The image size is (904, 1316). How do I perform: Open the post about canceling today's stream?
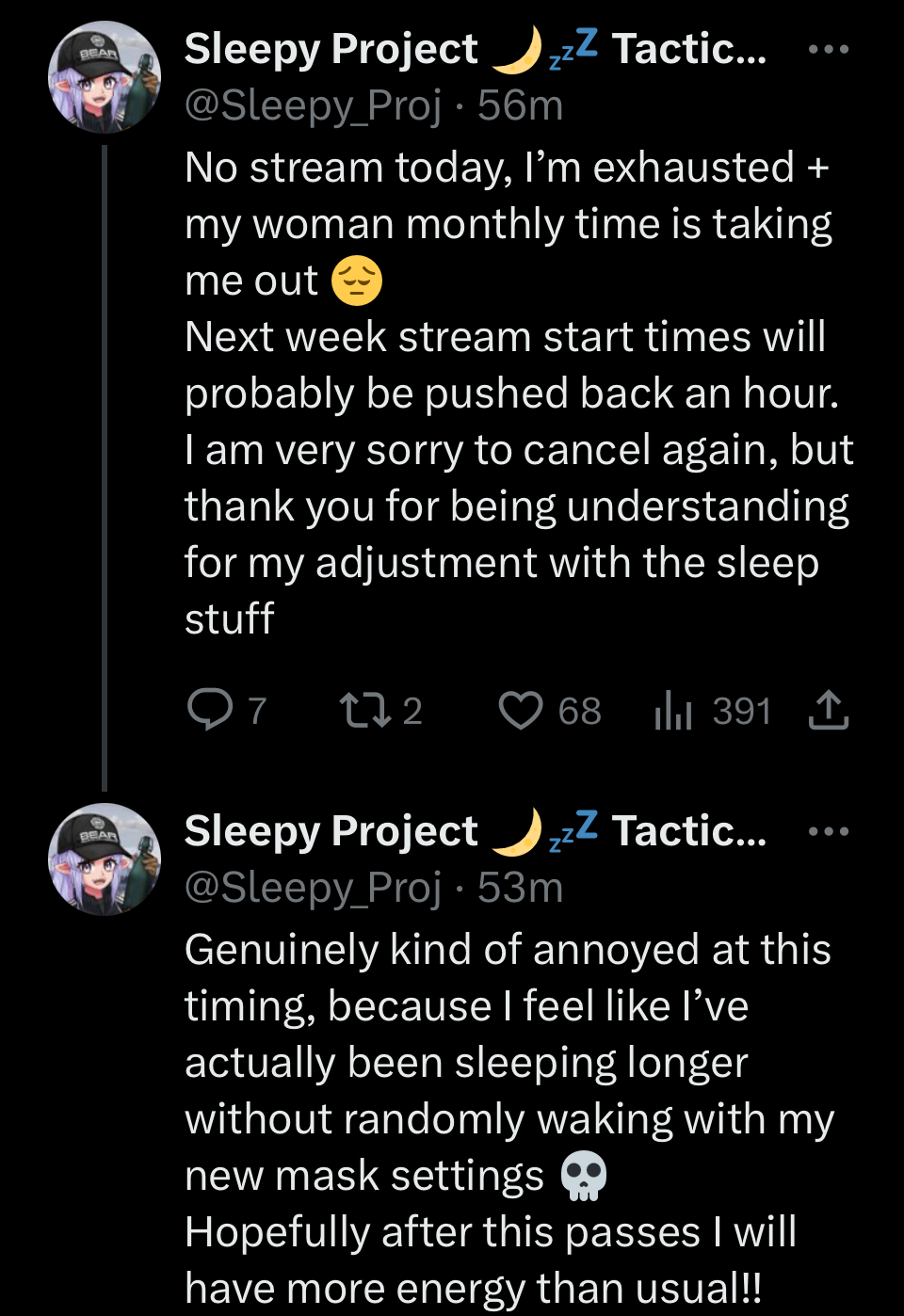click(x=516, y=393)
